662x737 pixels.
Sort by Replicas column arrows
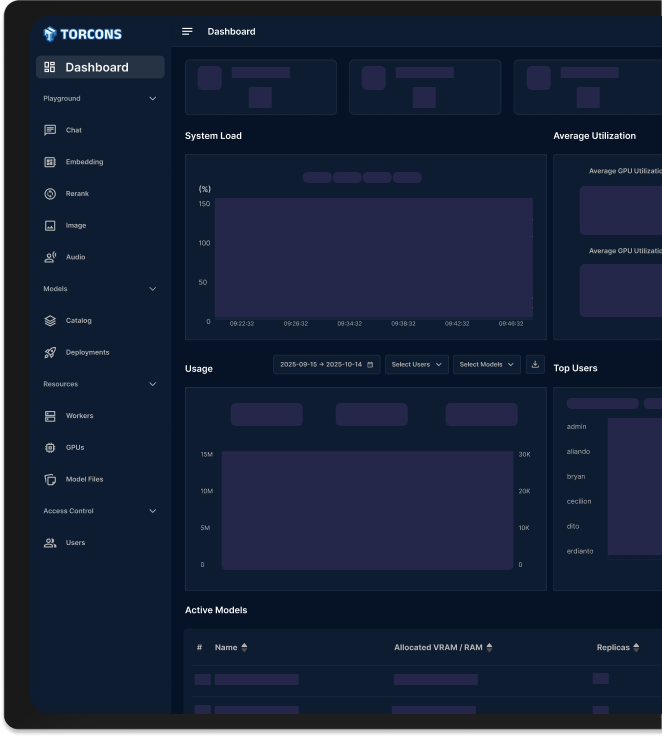pyautogui.click(x=636, y=647)
